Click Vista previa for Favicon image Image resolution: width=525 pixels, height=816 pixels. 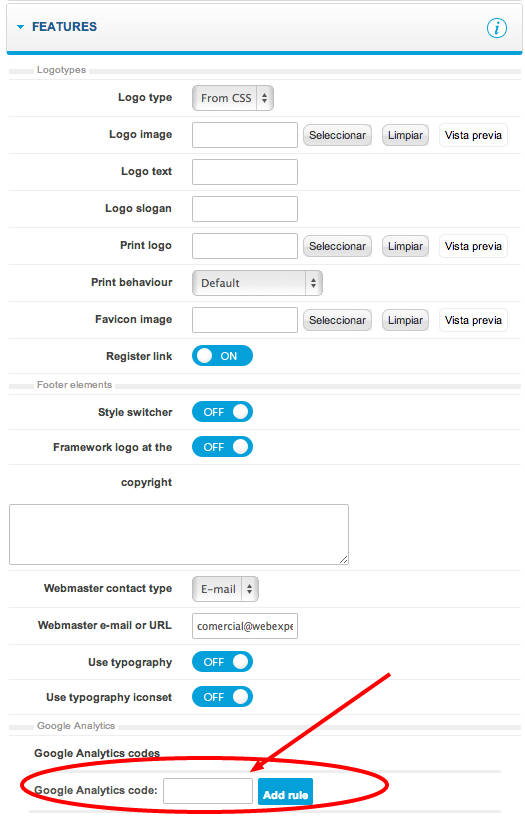click(x=473, y=320)
